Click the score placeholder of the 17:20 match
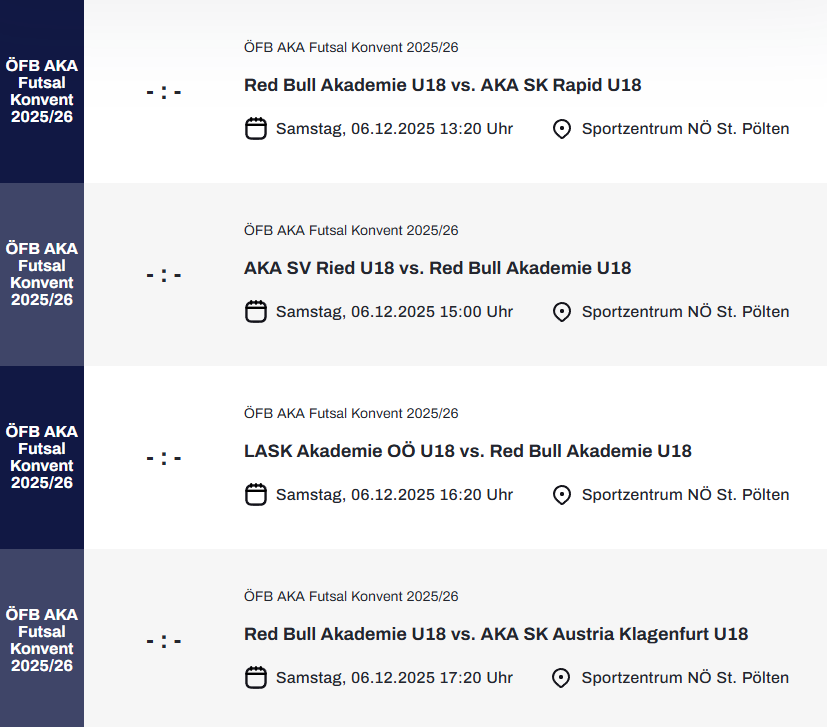Viewport: 827px width, 727px height. (x=164, y=641)
